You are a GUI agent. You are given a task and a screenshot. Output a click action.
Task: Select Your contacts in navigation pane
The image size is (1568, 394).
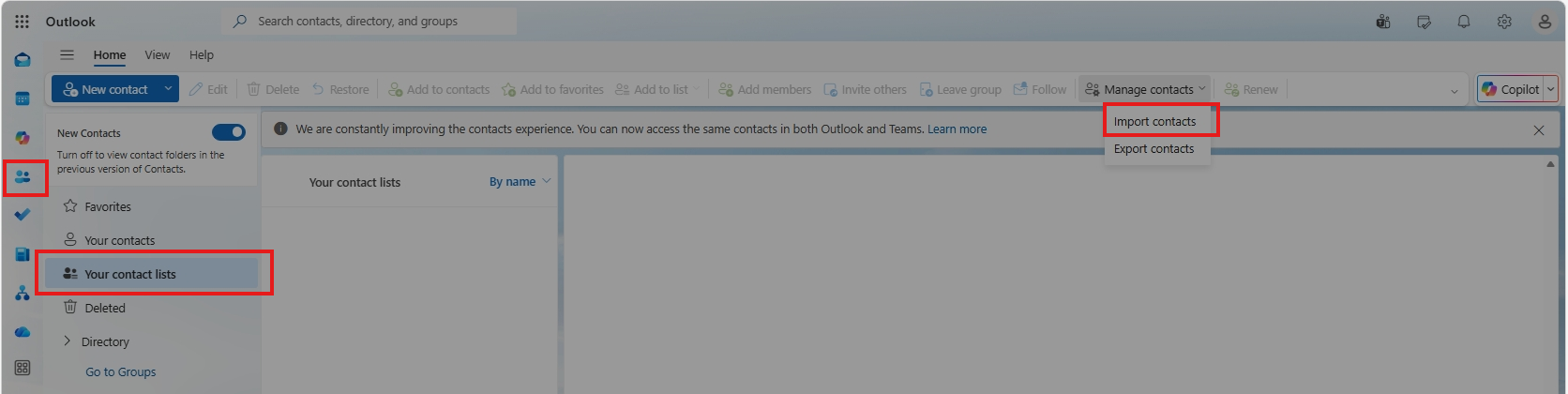(x=151, y=240)
